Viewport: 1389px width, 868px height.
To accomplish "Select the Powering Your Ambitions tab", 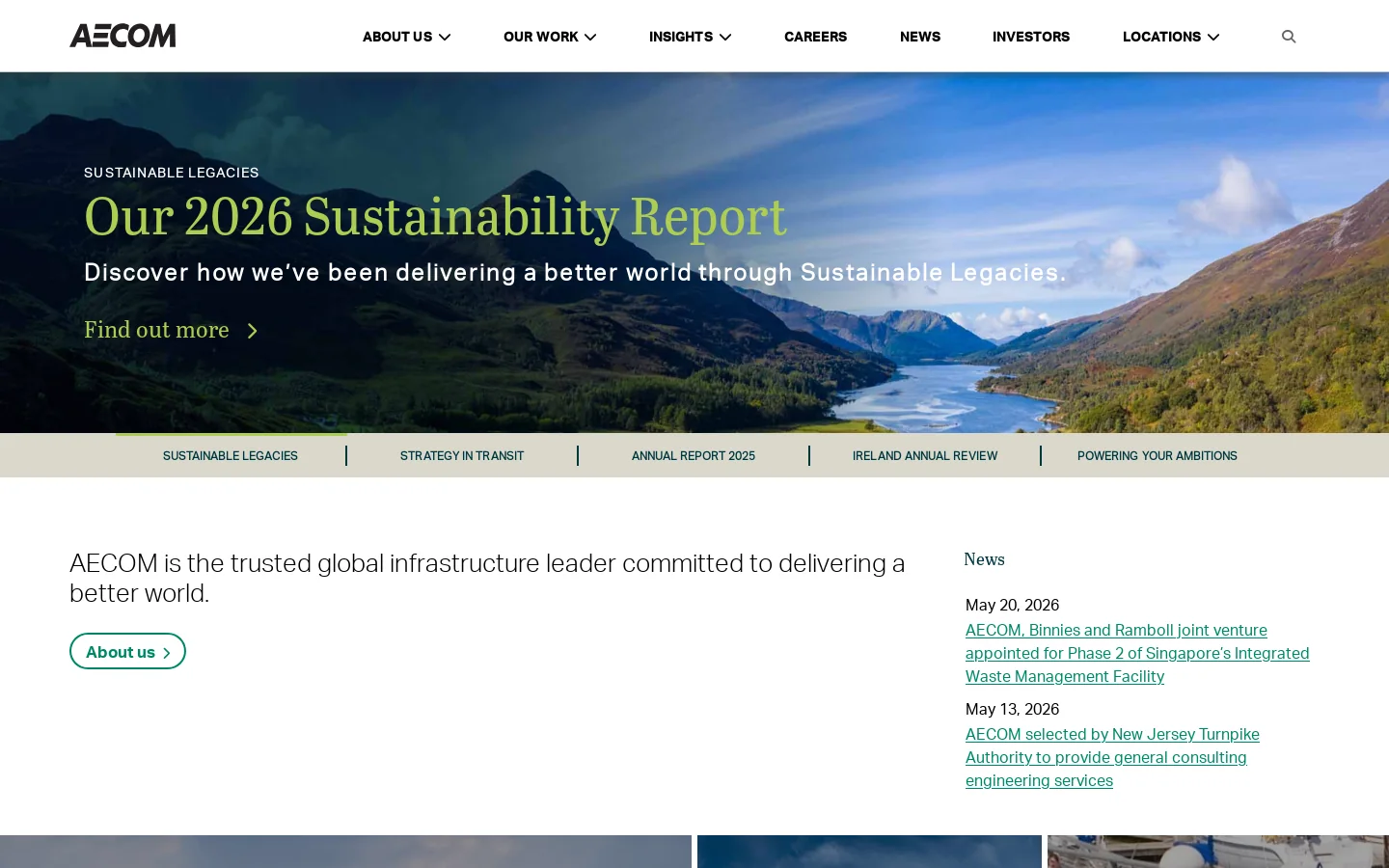I will click(1157, 455).
